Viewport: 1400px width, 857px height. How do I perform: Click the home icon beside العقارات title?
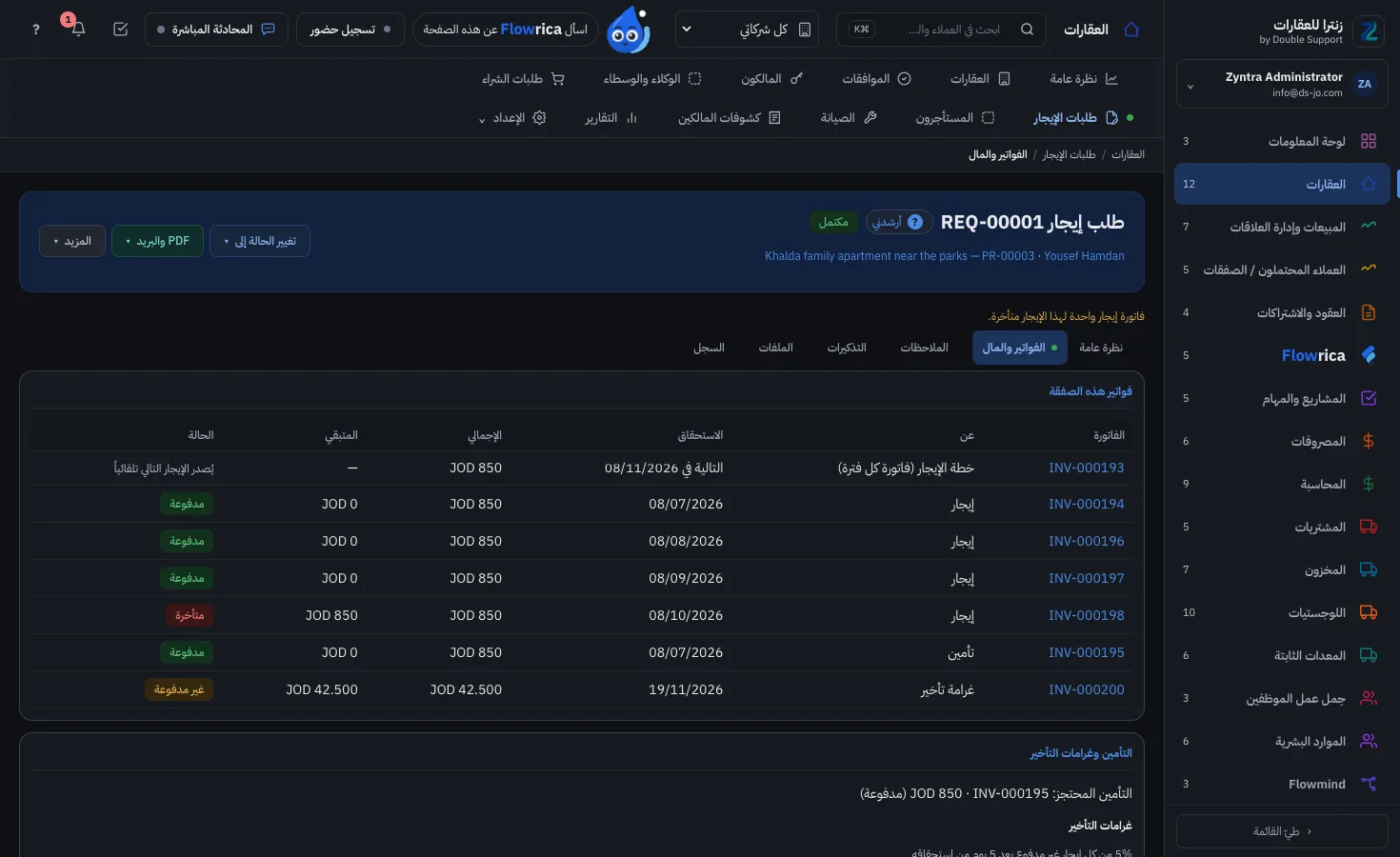pos(1131,30)
